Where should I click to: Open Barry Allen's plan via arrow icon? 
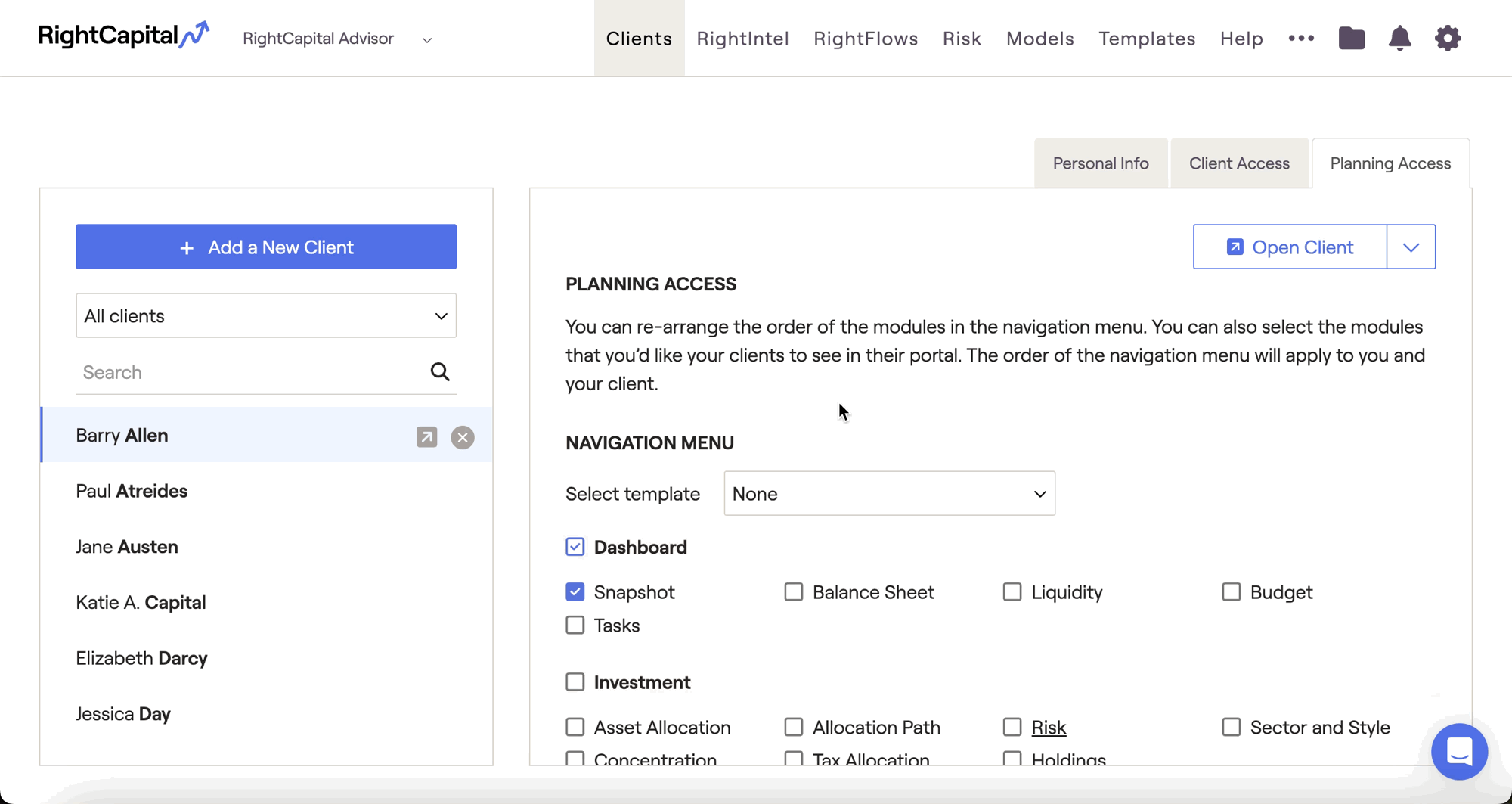tap(426, 436)
